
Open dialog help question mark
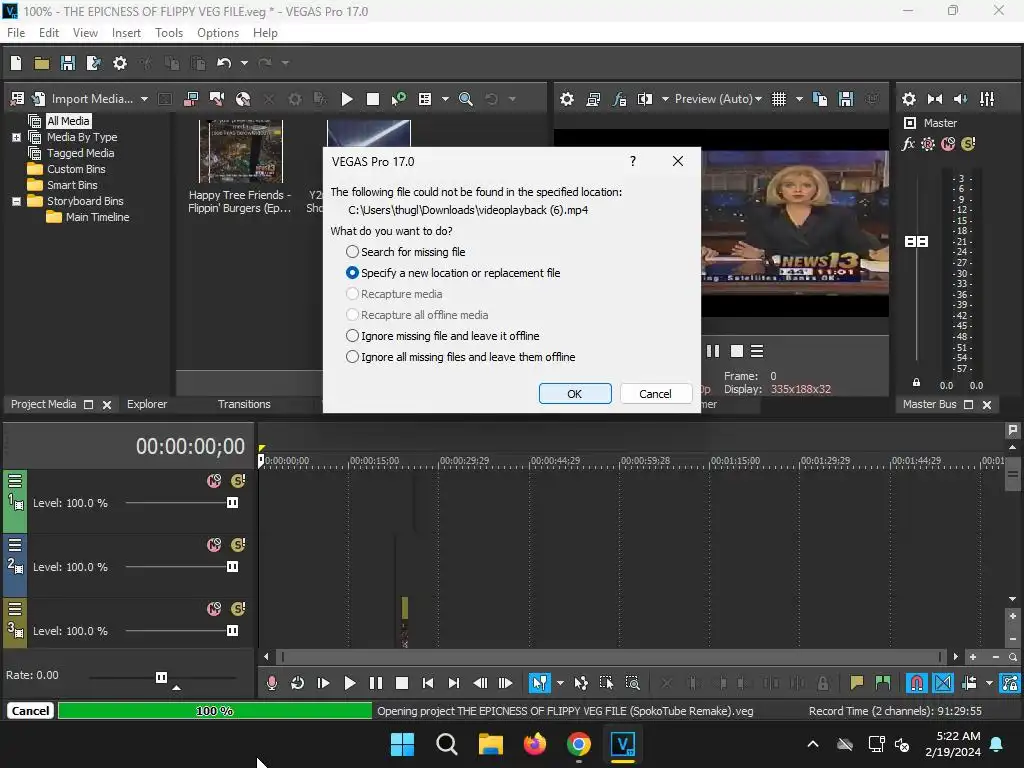pyautogui.click(x=632, y=161)
